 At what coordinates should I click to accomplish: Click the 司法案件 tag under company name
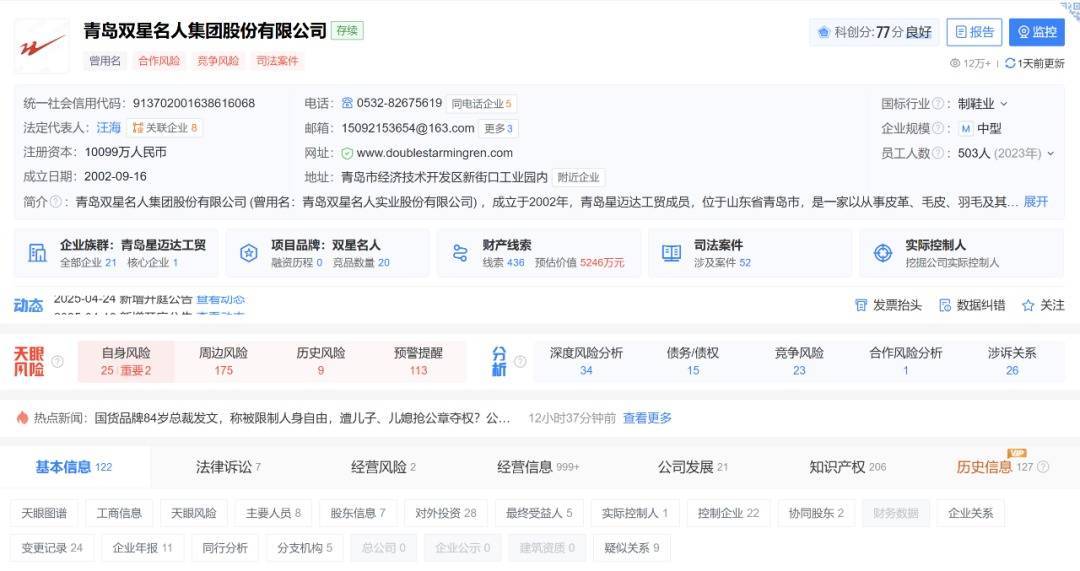click(x=277, y=61)
